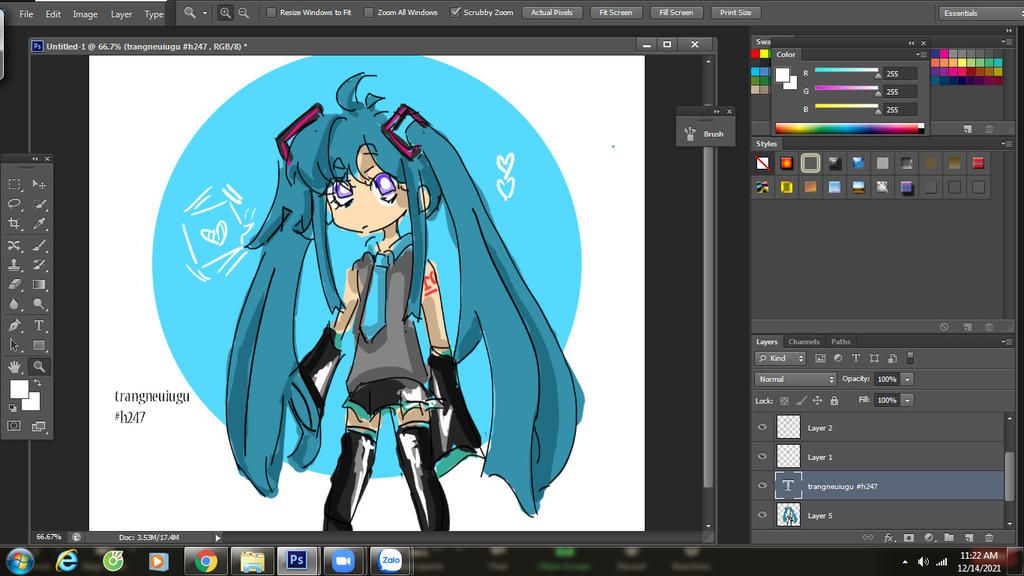Add layer mask in Layers panel
This screenshot has width=1024, height=576.
909,537
